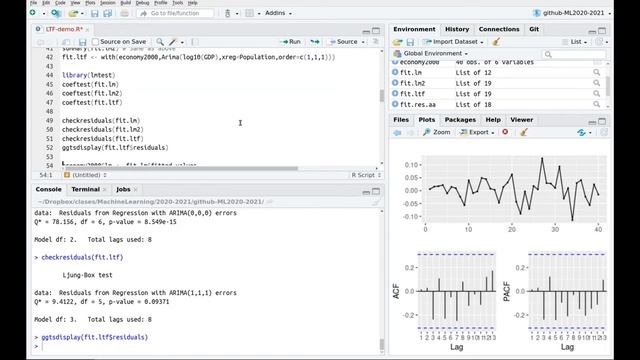Viewport: 640px width, 360px height.
Task: View fit.lm2 via its magnifier icon
Action: click(x=596, y=83)
